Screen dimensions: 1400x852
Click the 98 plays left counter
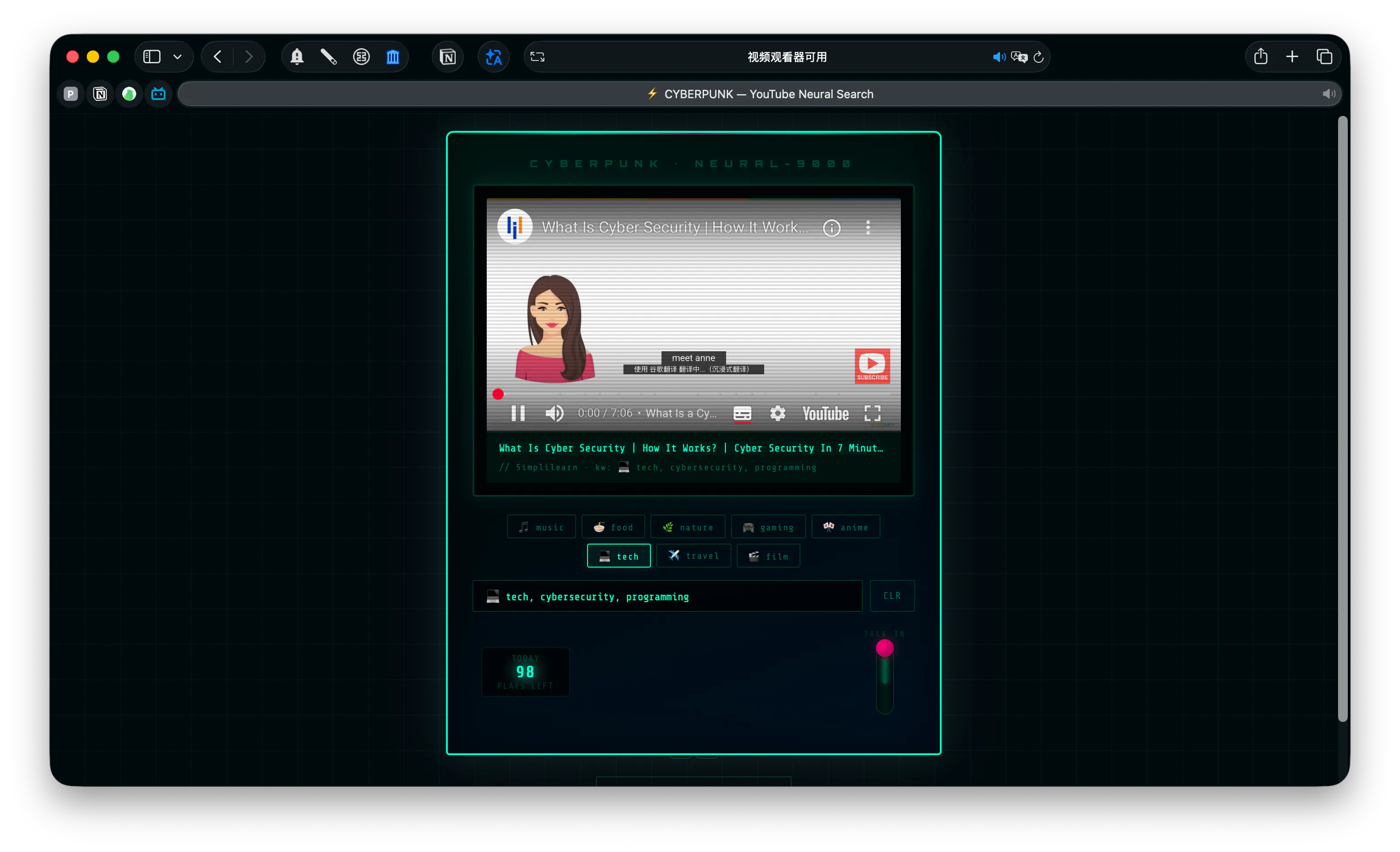[x=525, y=672]
